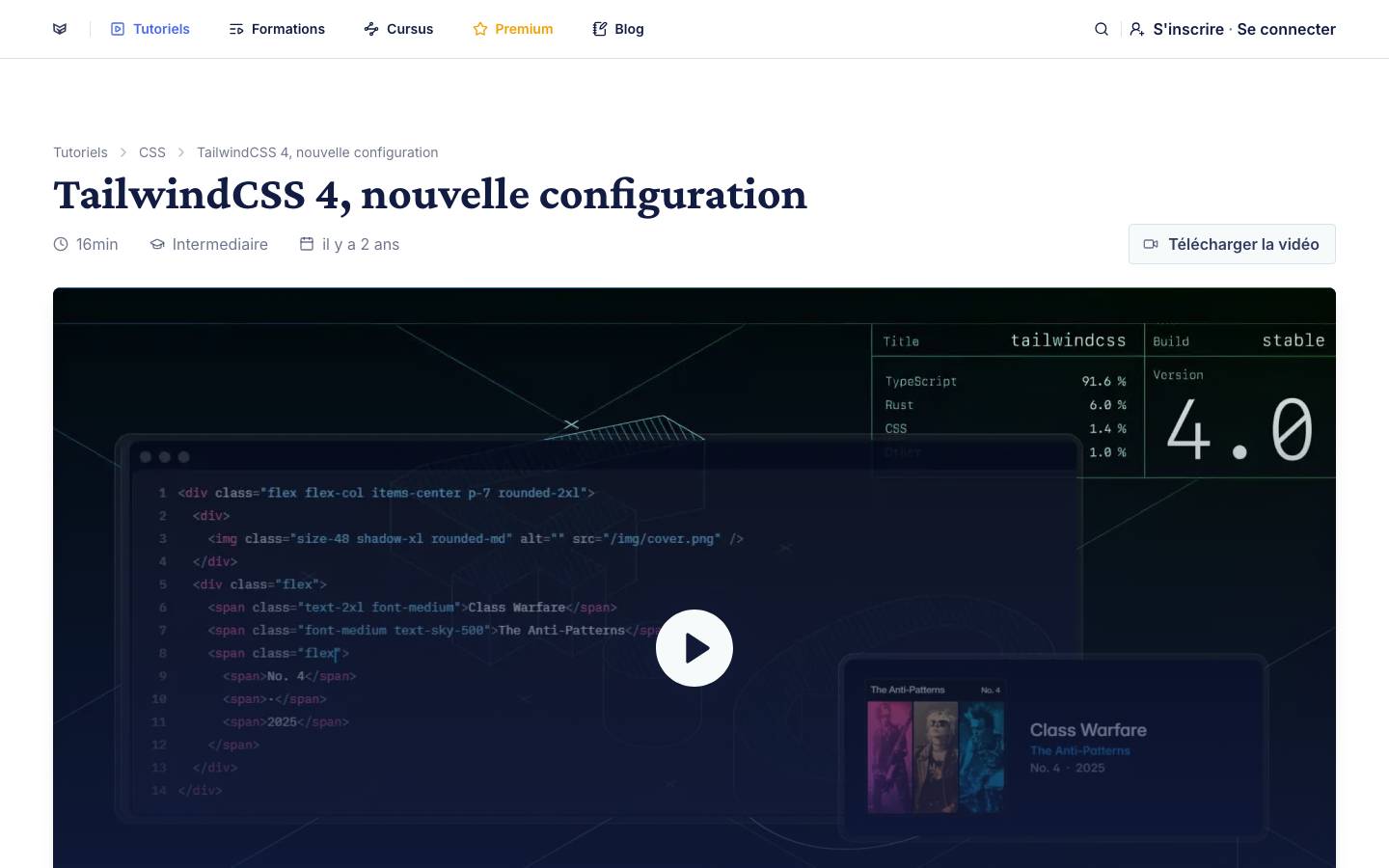Viewport: 1389px width, 868px height.
Task: Click the list icon next to Formations
Action: click(236, 29)
